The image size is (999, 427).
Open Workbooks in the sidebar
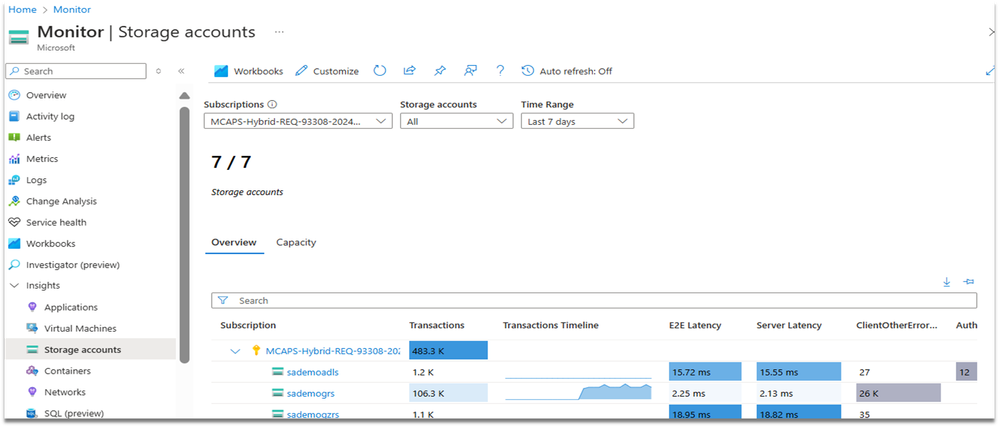50,243
